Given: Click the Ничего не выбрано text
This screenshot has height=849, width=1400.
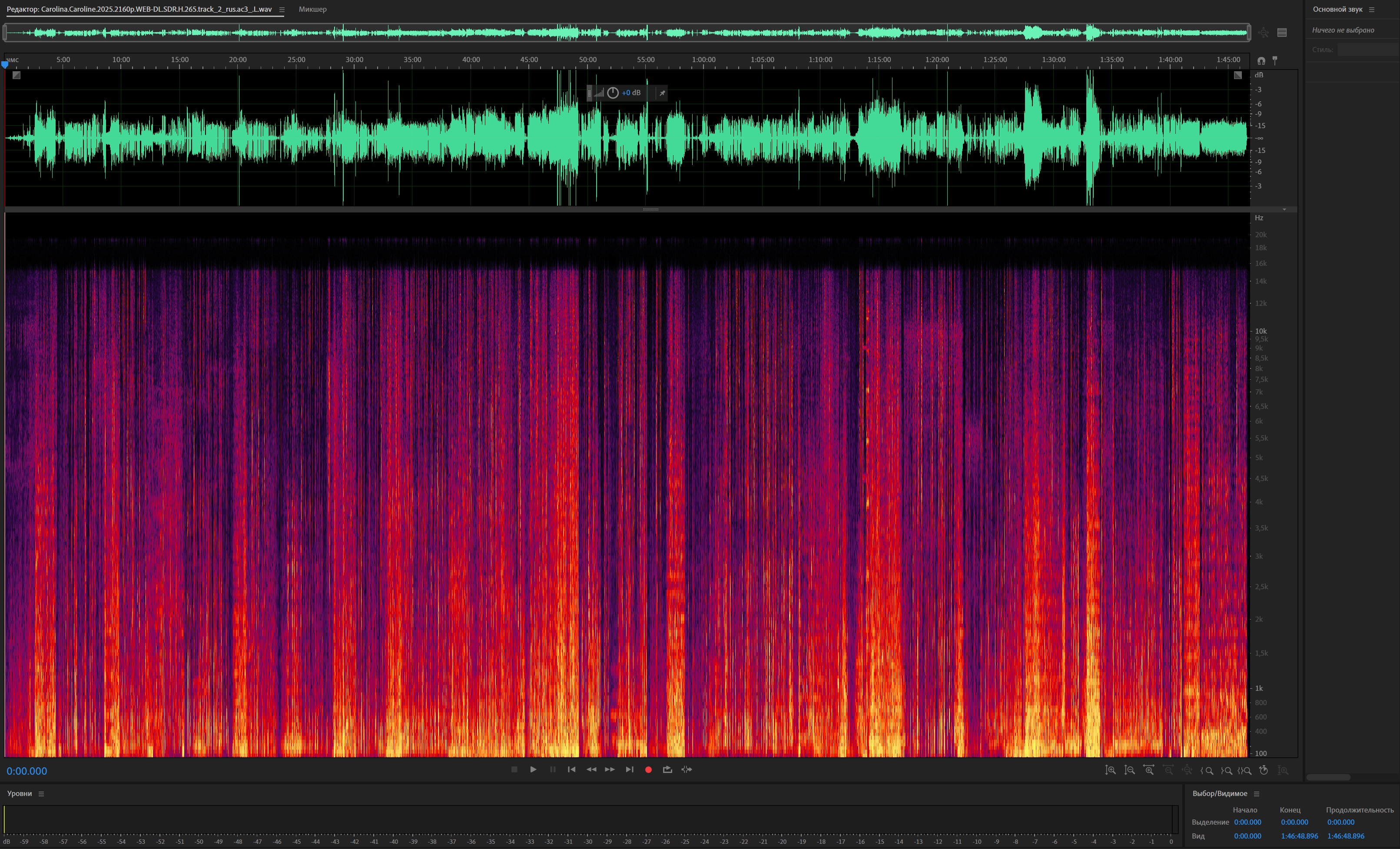Looking at the screenshot, I should pyautogui.click(x=1343, y=30).
